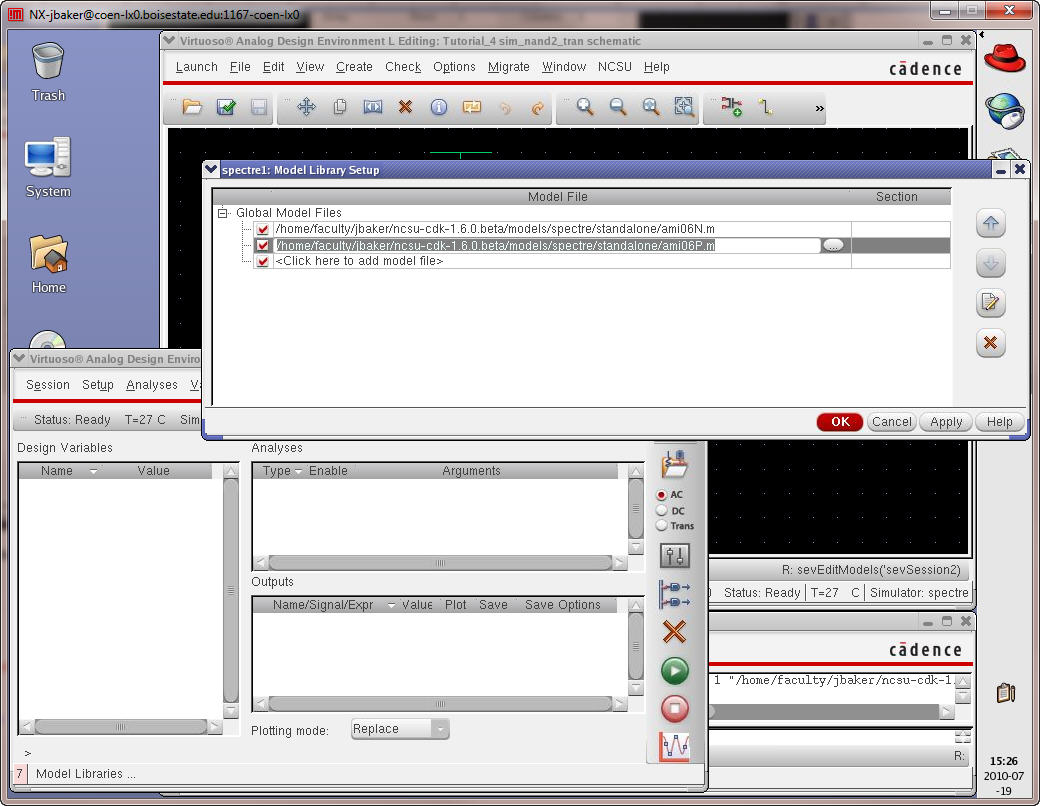
Task: Click Help in Model Library Setup
Action: click(x=999, y=422)
